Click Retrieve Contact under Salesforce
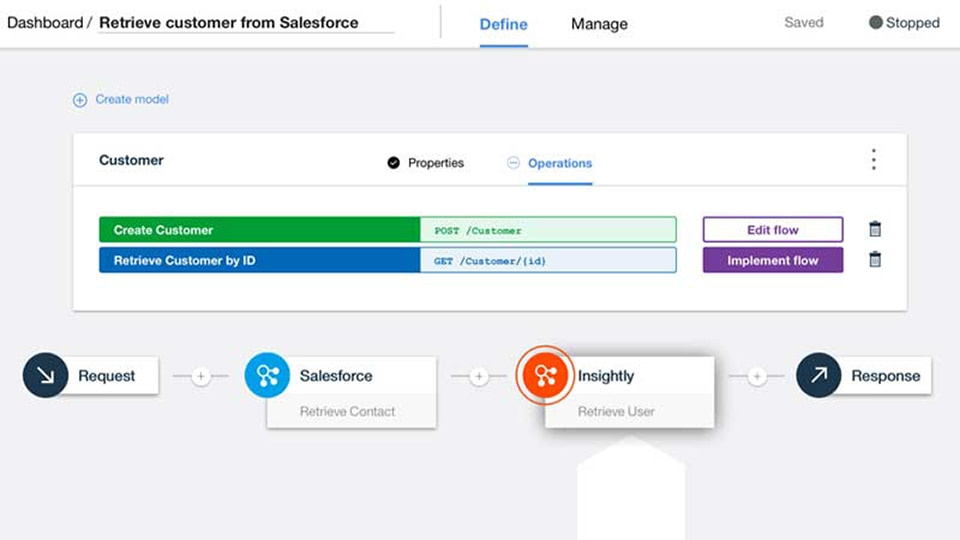This screenshot has width=960, height=540. pyautogui.click(x=347, y=411)
